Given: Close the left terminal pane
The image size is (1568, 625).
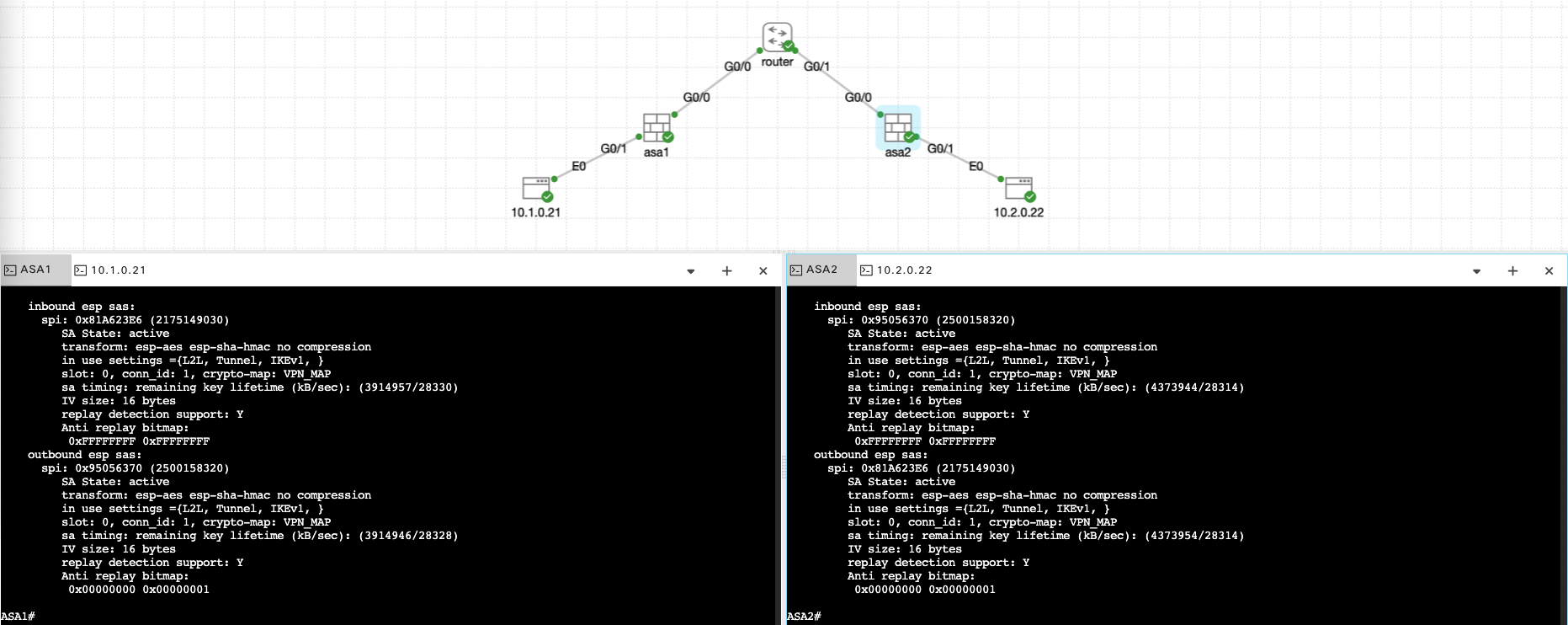Looking at the screenshot, I should (763, 271).
